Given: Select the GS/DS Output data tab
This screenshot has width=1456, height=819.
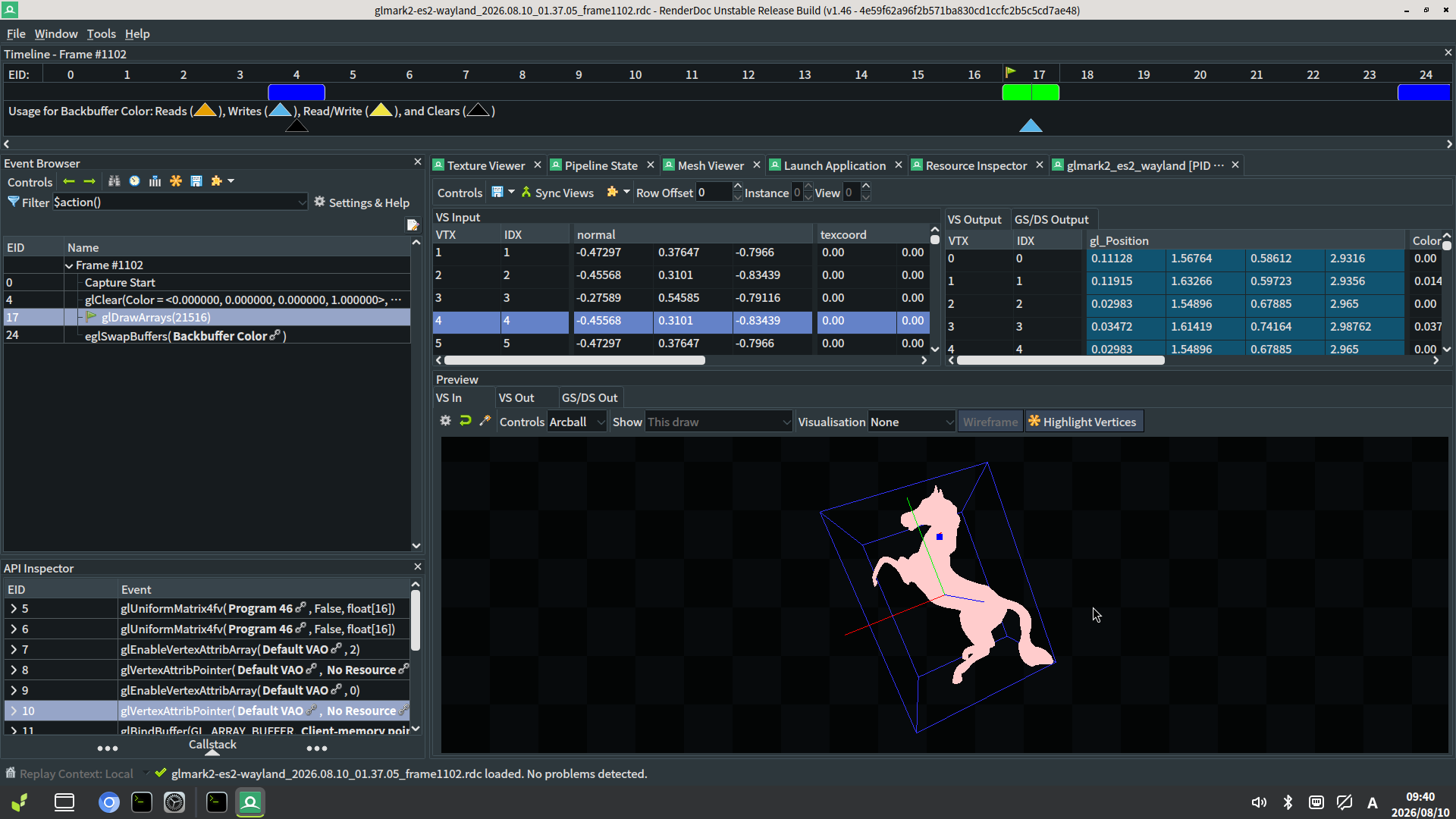Looking at the screenshot, I should 1051,219.
